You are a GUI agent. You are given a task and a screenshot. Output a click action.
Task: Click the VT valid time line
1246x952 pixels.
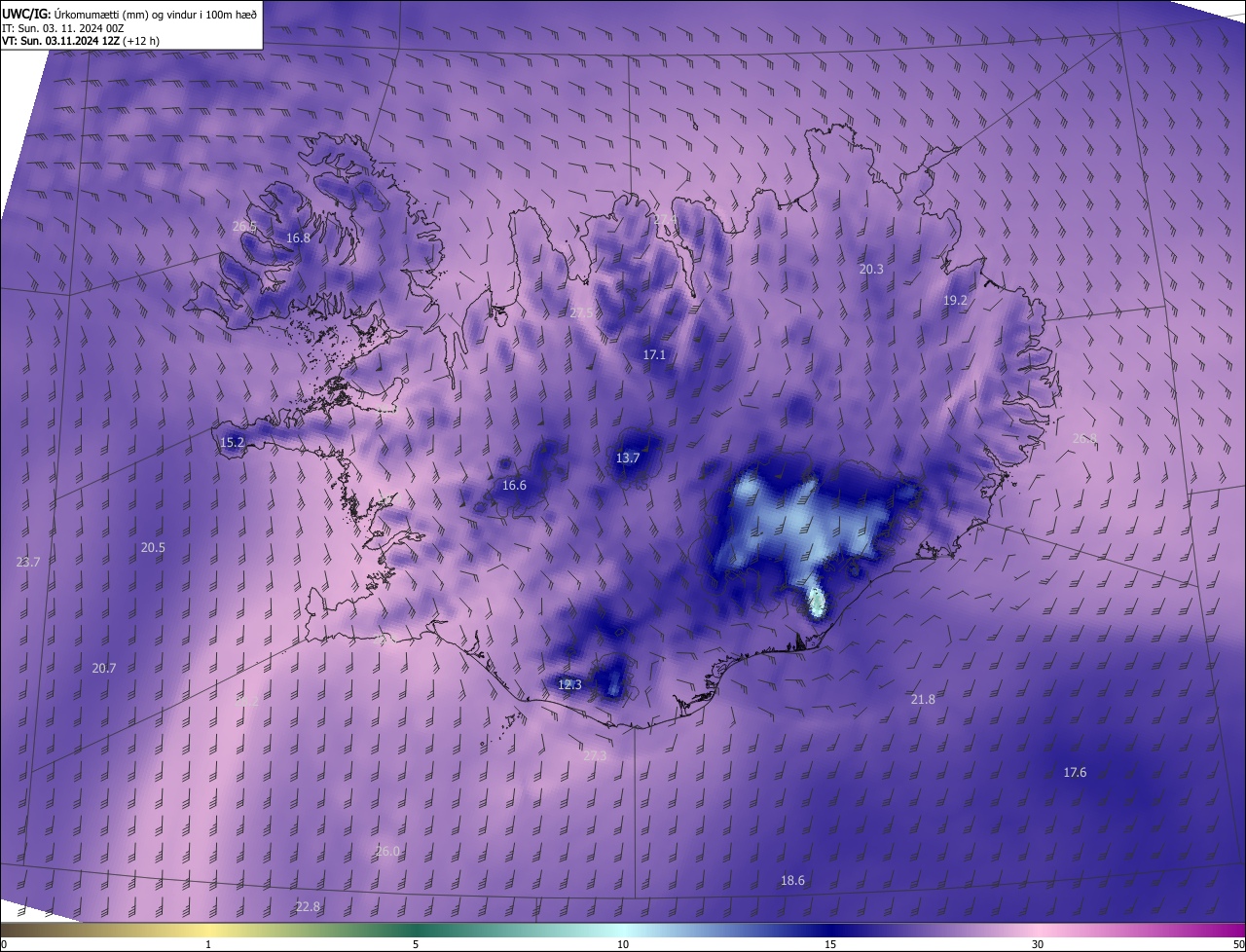80,41
